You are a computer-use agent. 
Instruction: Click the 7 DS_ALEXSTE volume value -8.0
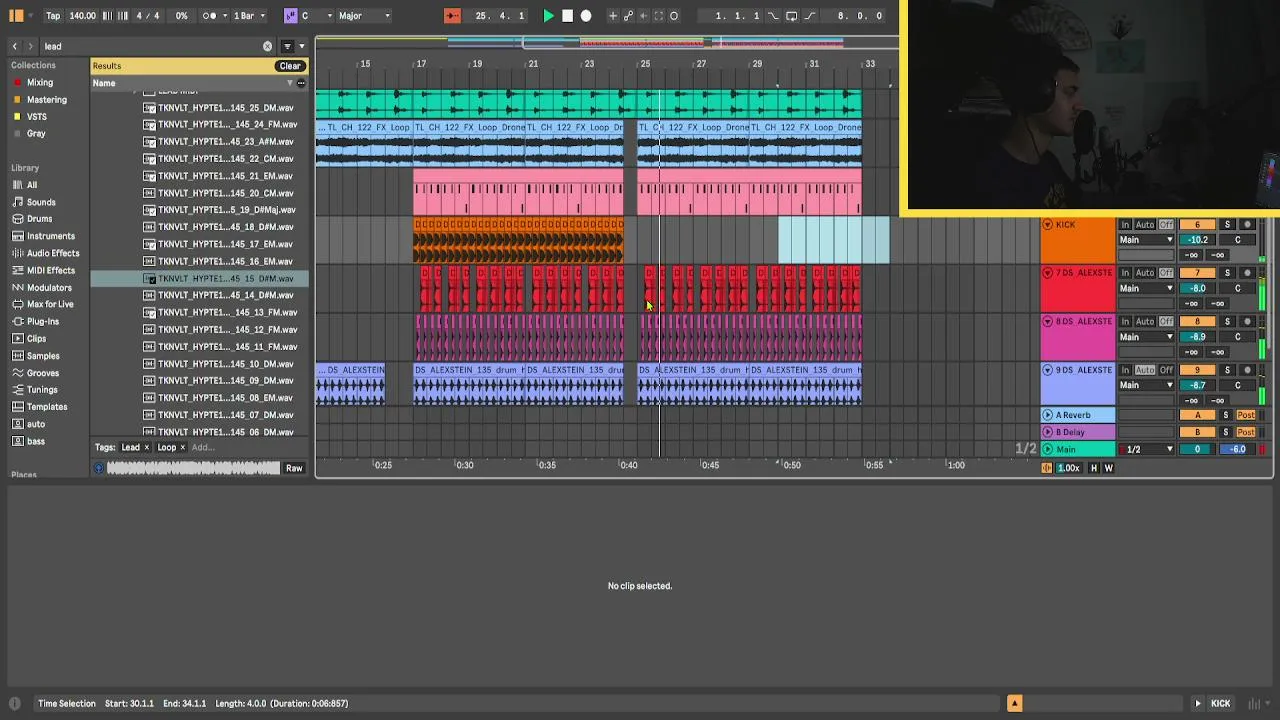[1197, 288]
